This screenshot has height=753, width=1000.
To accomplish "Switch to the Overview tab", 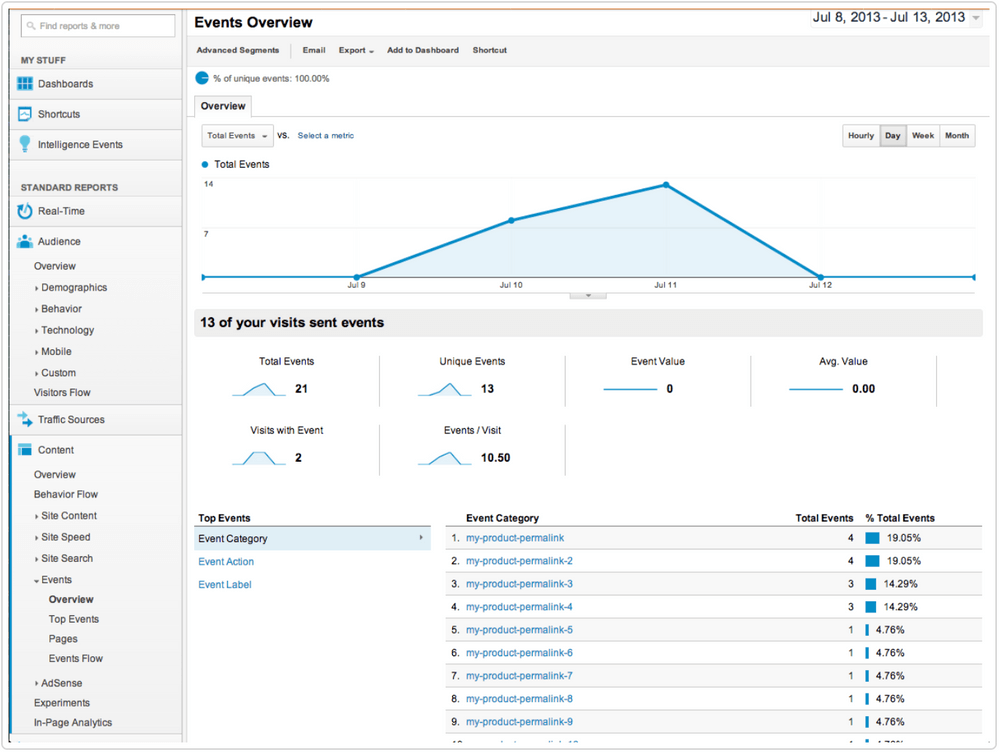I will (x=222, y=106).
